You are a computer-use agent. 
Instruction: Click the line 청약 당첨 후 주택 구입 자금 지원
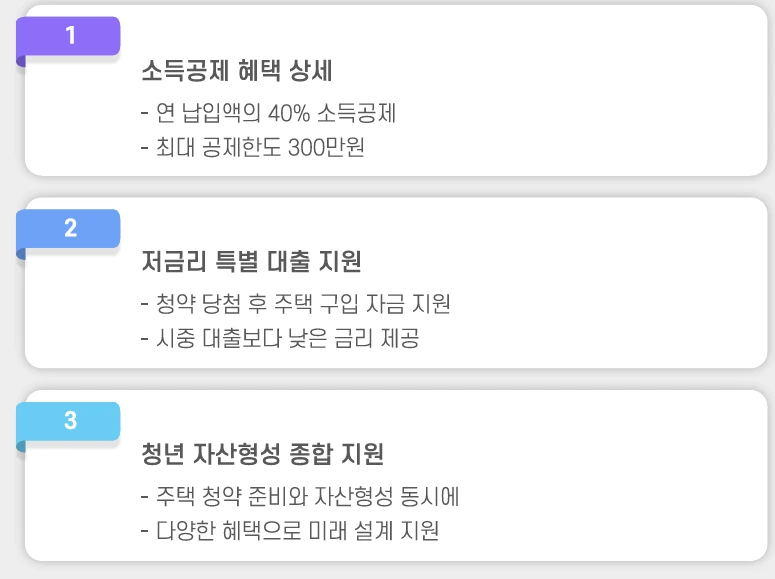296,304
